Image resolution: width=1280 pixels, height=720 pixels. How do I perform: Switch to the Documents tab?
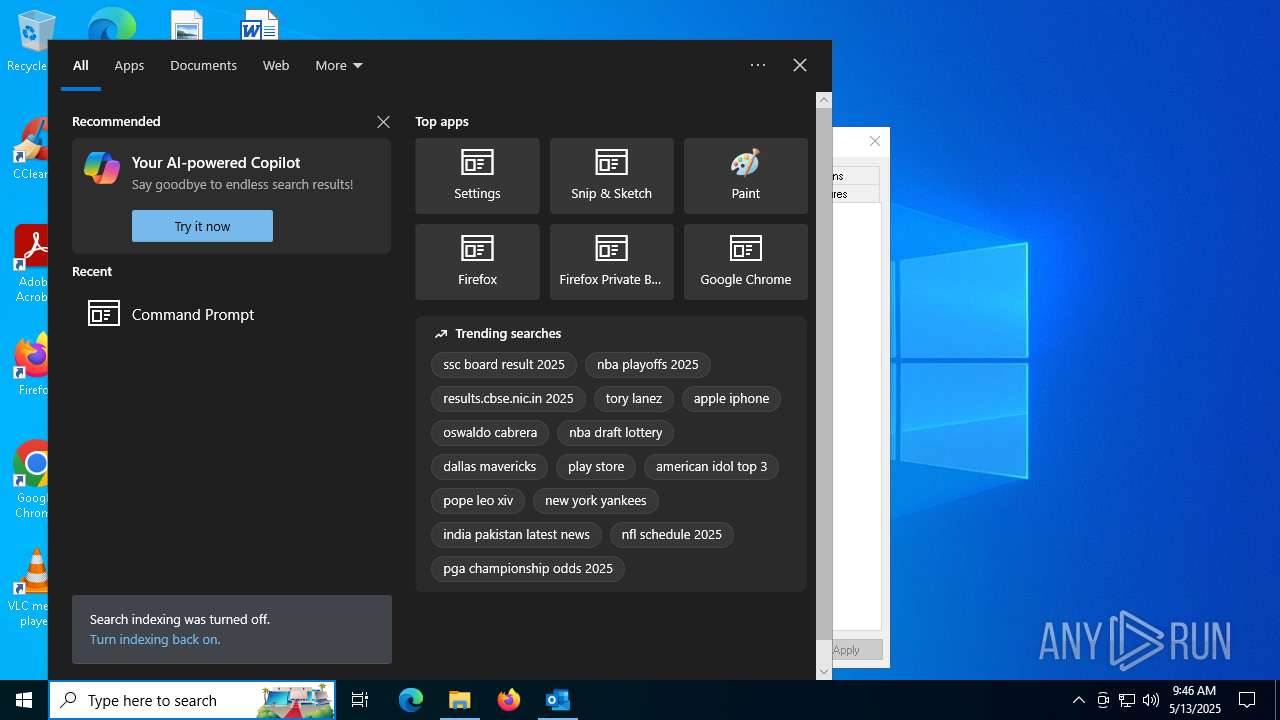[x=203, y=65]
